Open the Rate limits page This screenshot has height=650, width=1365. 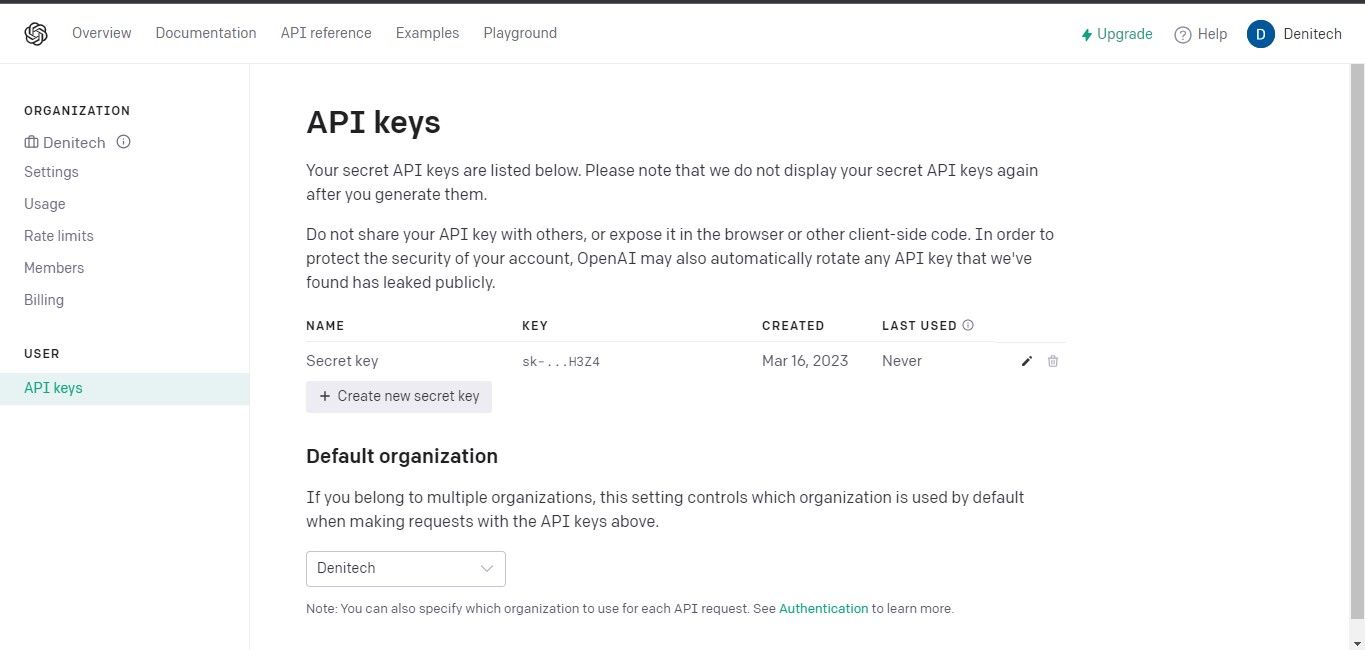pyautogui.click(x=58, y=235)
